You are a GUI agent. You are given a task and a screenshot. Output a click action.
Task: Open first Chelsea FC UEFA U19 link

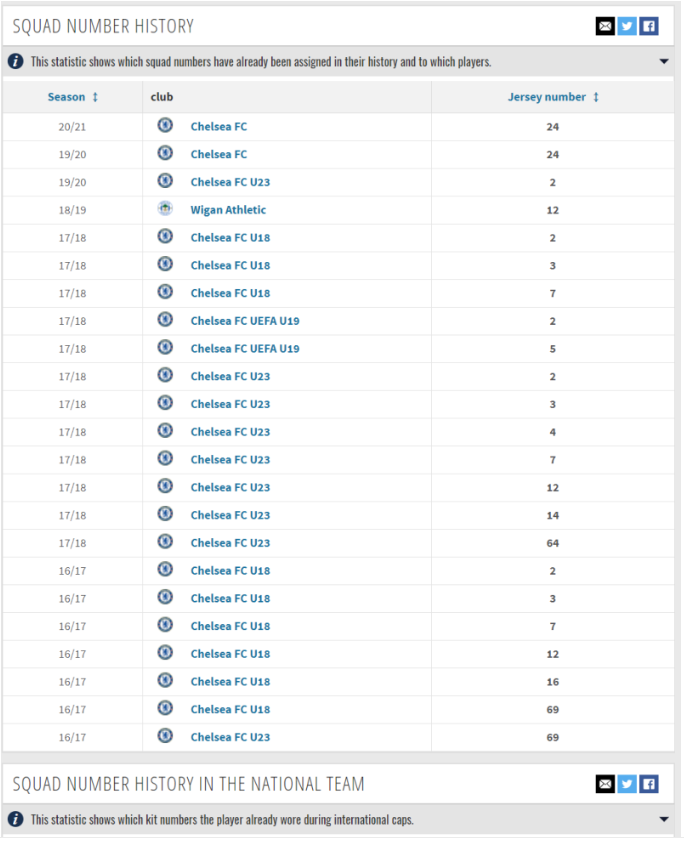(245, 321)
